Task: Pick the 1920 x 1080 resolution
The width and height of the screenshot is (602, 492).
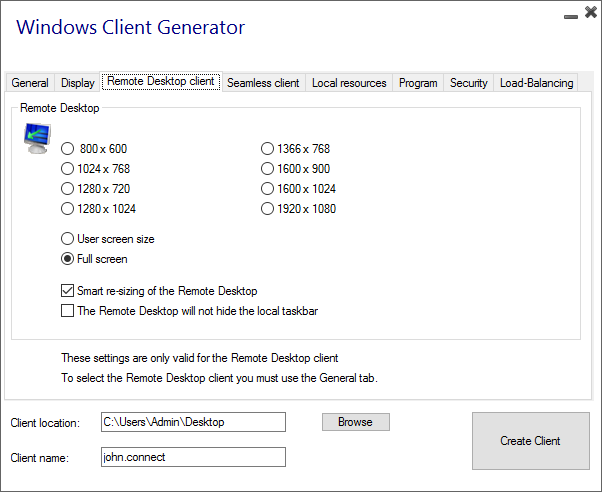Action: point(267,209)
